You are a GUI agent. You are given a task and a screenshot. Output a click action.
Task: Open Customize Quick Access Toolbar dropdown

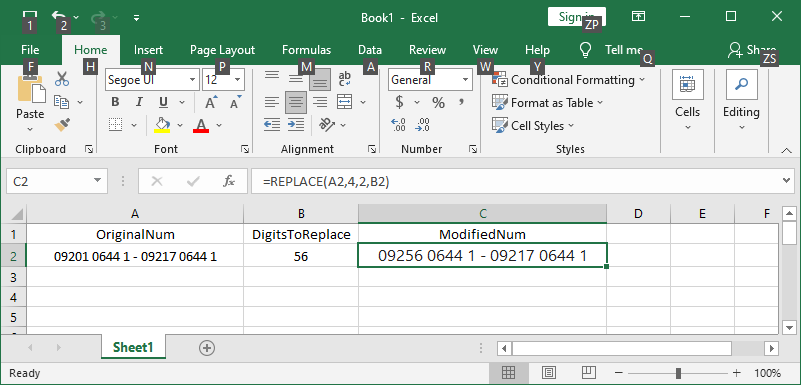(136, 17)
